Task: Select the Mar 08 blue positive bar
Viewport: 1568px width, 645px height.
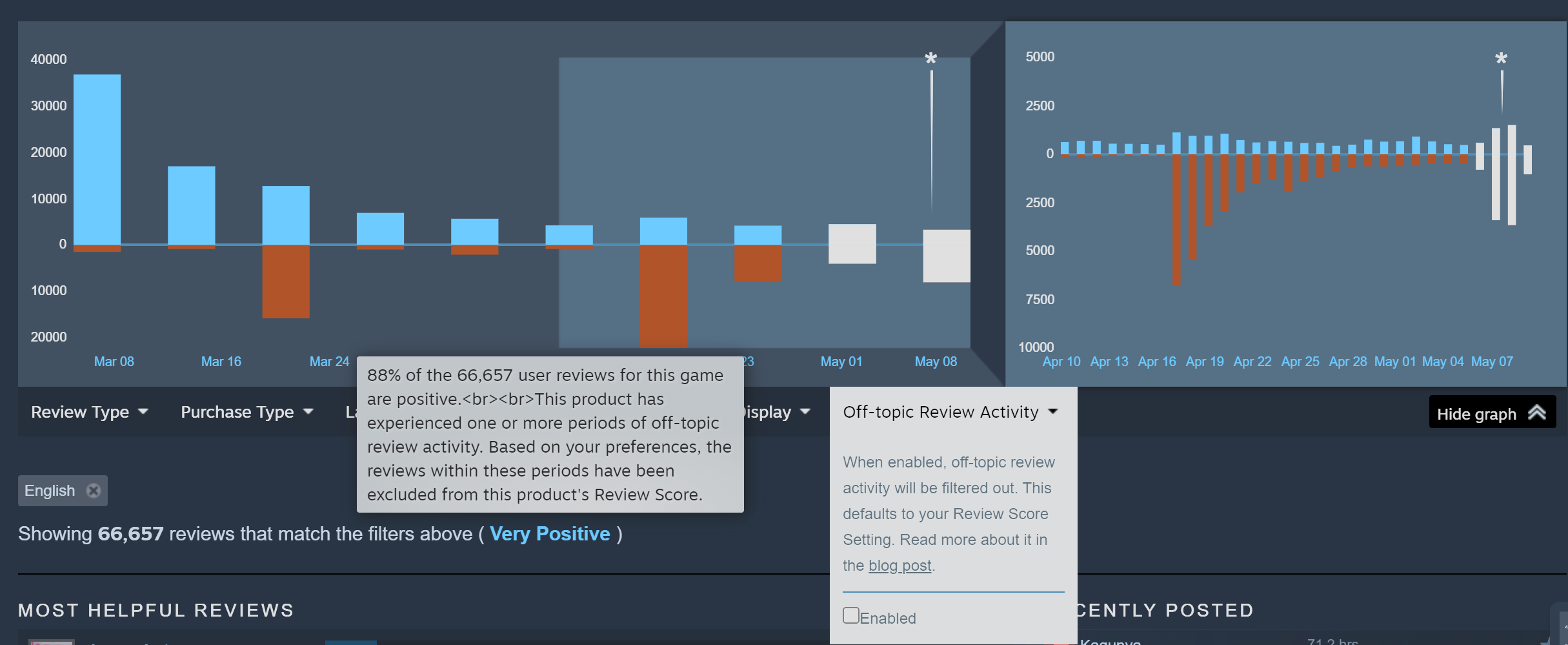Action: point(97,159)
